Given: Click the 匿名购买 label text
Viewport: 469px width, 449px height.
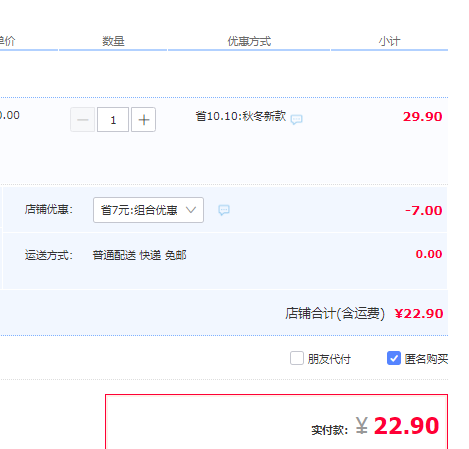Looking at the screenshot, I should pos(426,359).
